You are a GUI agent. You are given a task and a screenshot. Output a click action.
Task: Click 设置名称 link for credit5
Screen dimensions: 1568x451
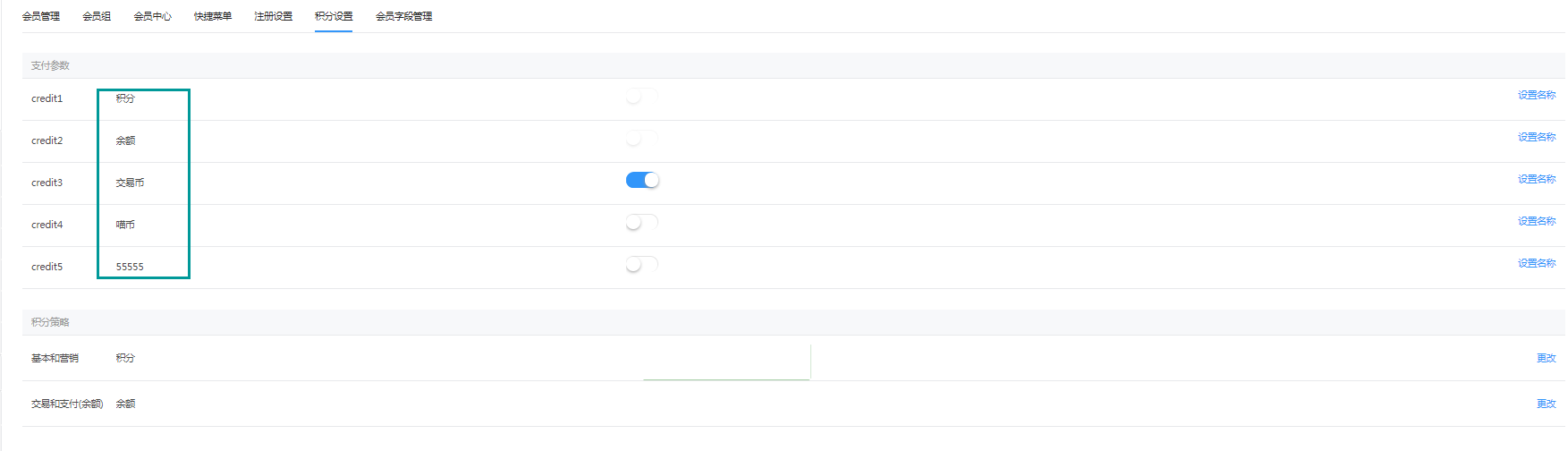[x=1537, y=263]
